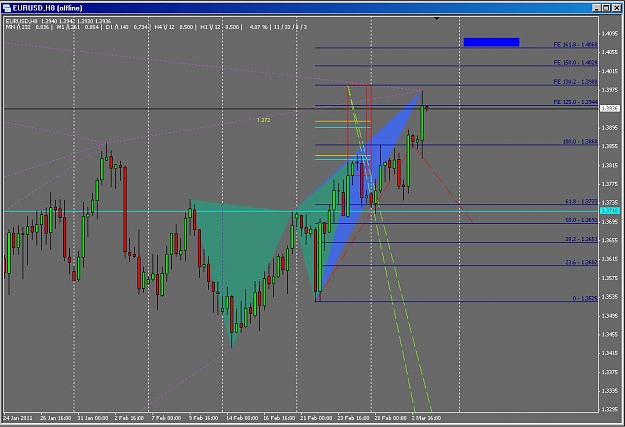Click the 'FE 125.0' Fibonacci level label
This screenshot has height=427, width=625.
coord(576,102)
